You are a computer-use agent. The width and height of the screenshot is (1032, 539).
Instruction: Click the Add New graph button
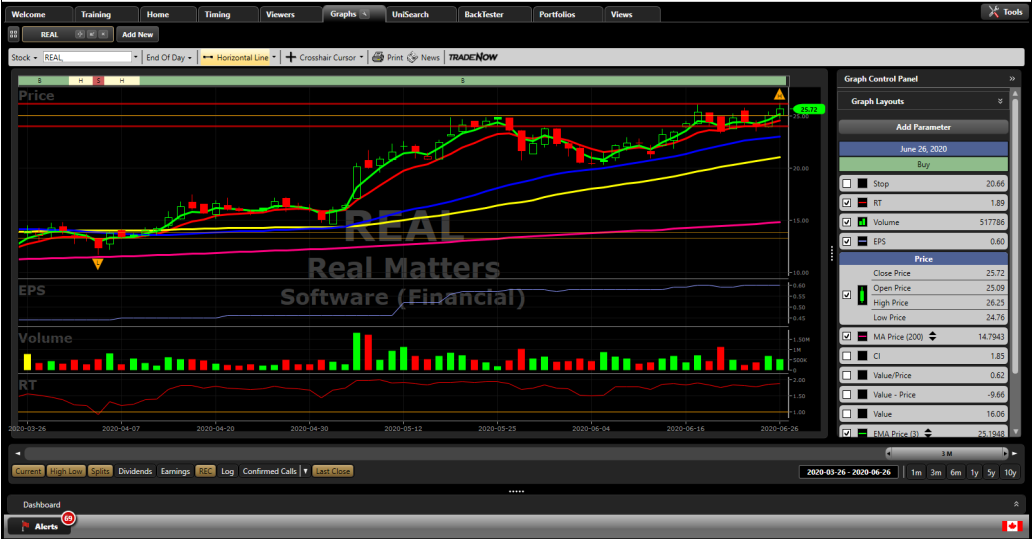point(138,34)
